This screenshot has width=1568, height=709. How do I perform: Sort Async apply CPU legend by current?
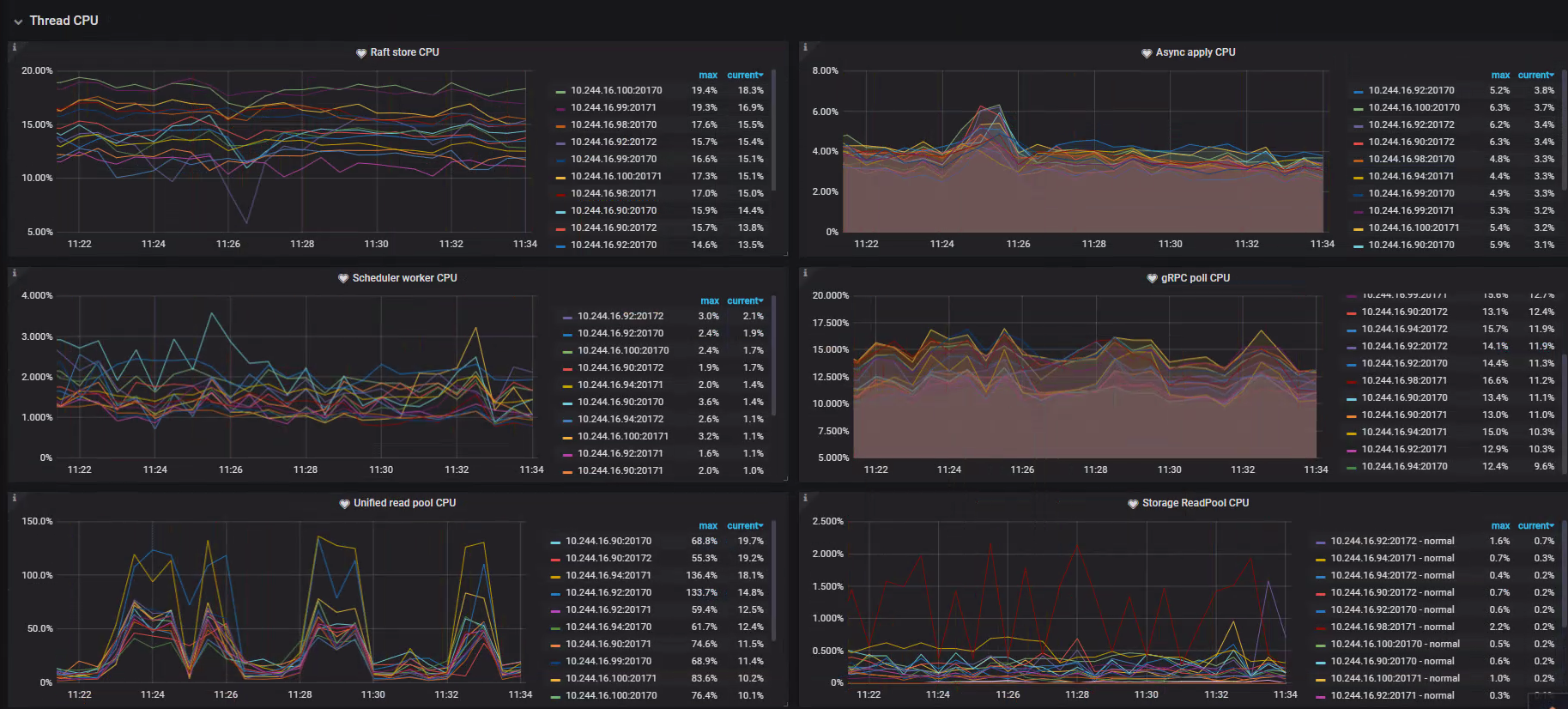click(1535, 76)
